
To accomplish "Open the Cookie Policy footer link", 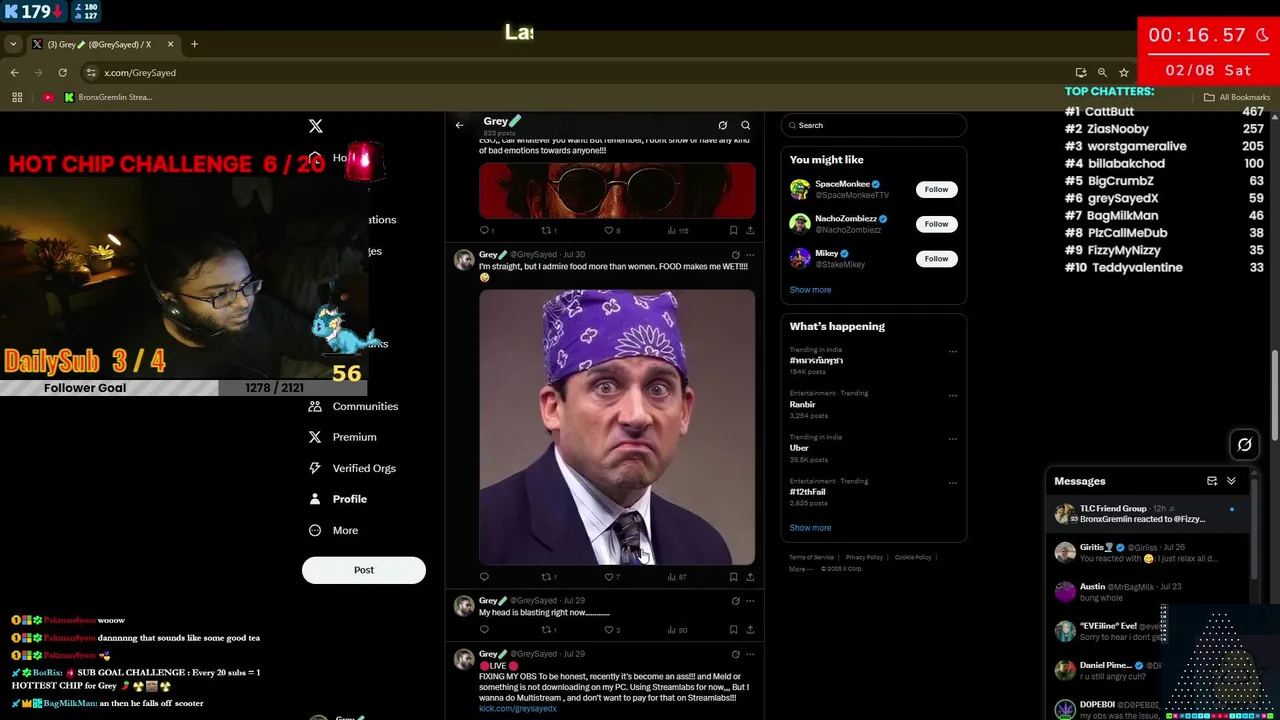I will pos(913,557).
